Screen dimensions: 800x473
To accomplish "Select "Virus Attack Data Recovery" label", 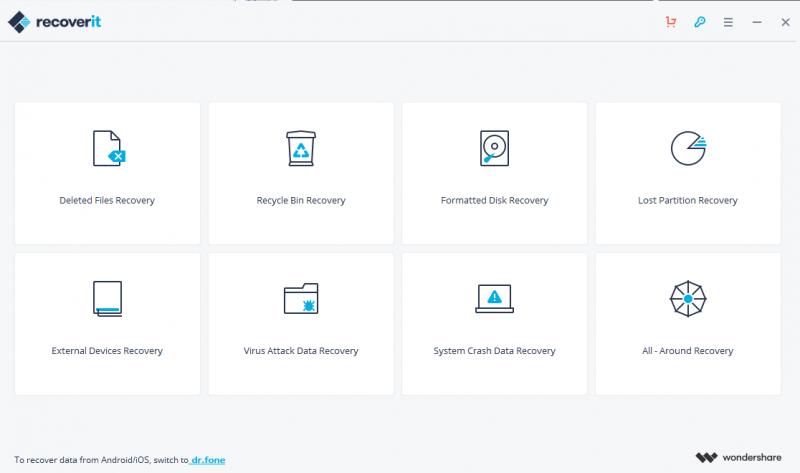I will coord(301,351).
